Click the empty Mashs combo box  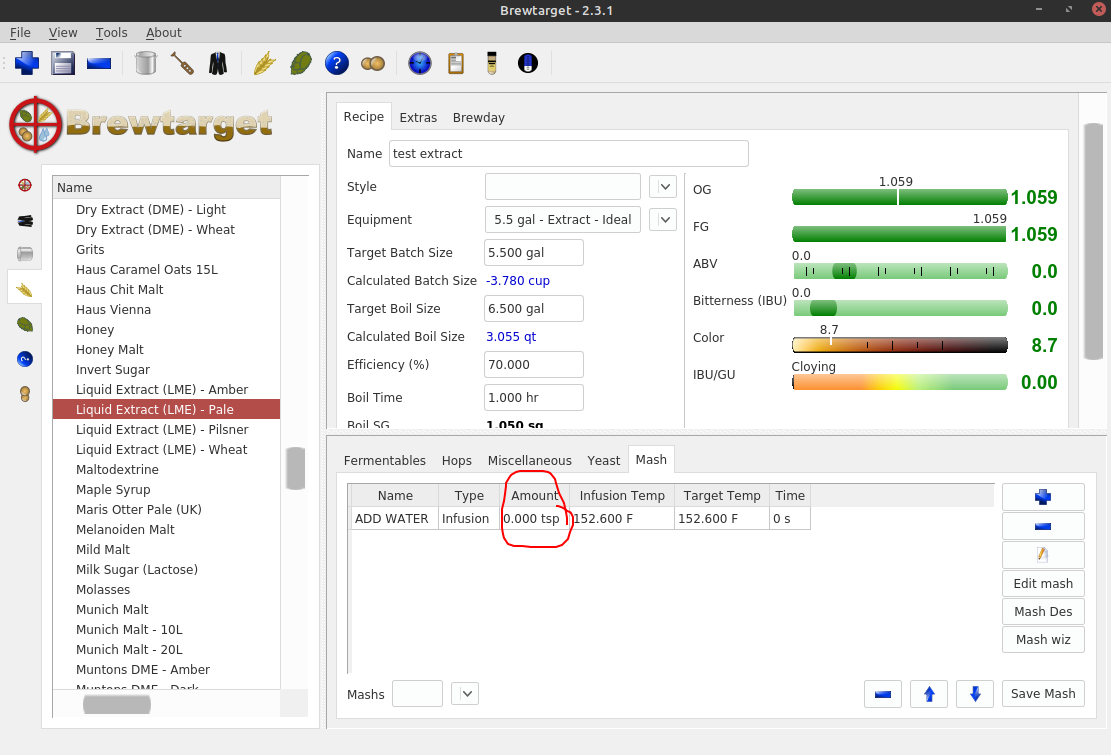[x=417, y=694]
